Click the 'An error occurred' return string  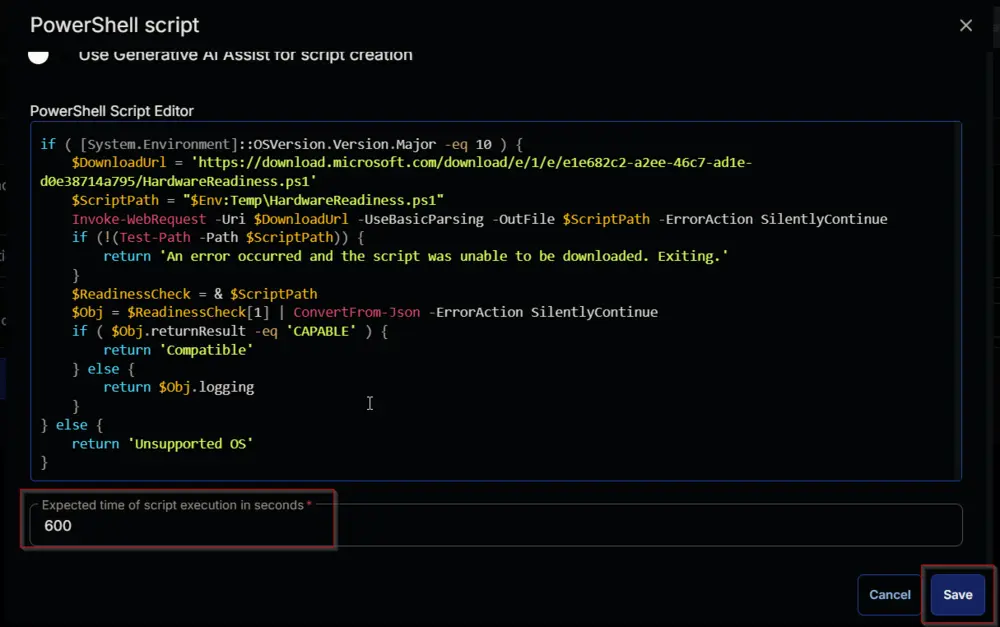[444, 256]
